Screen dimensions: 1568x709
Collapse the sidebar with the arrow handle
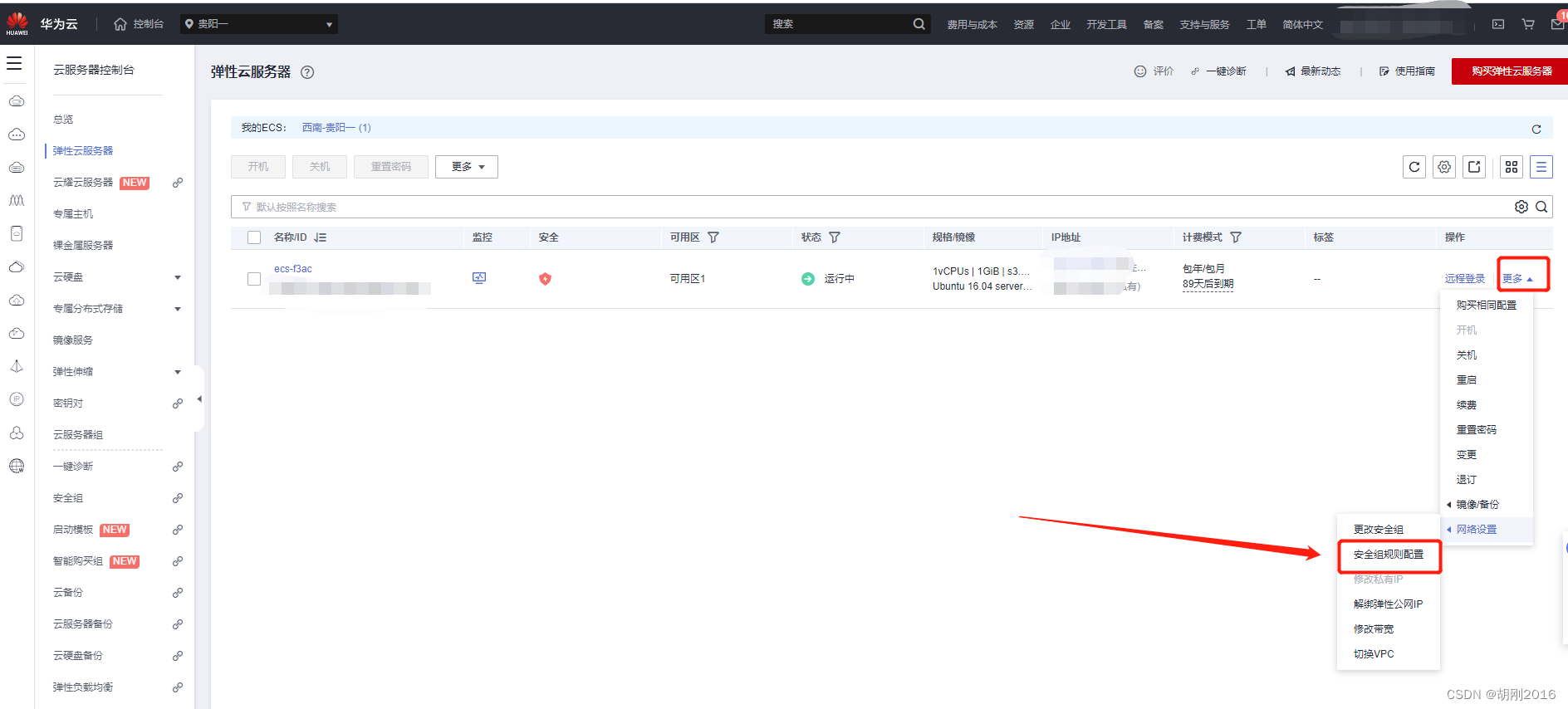[x=199, y=399]
